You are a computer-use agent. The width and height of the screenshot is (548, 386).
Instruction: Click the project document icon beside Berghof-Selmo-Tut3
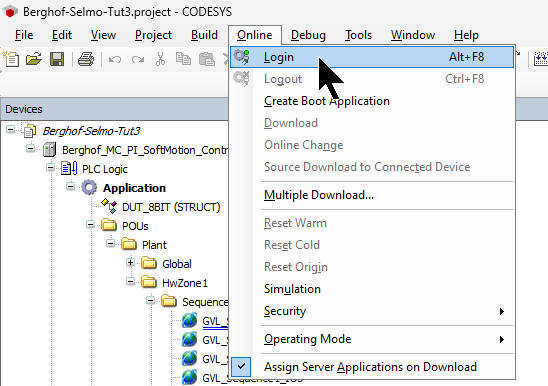coord(29,131)
